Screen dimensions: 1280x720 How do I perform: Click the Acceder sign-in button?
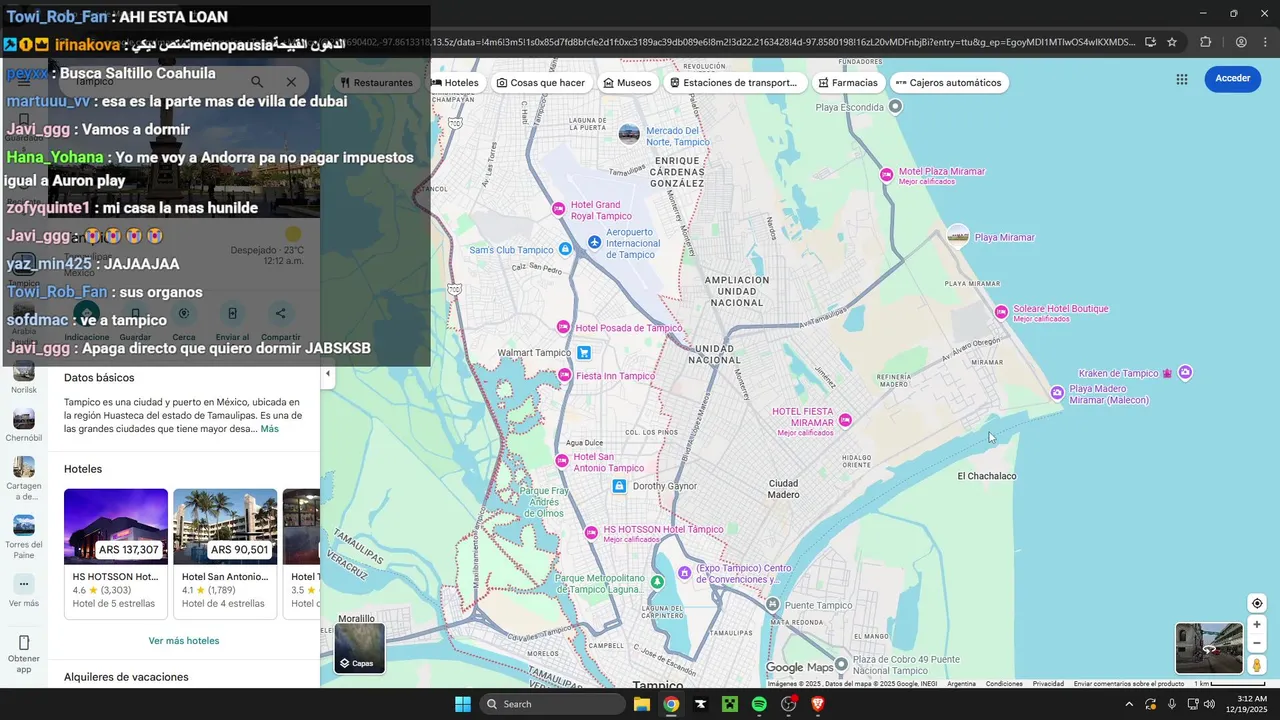(x=1232, y=79)
